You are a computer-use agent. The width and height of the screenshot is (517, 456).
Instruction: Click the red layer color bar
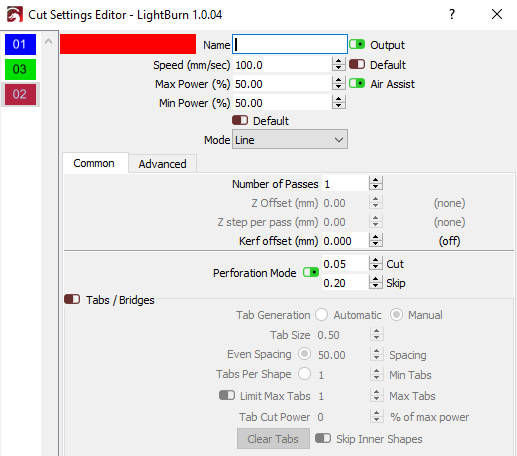(128, 44)
